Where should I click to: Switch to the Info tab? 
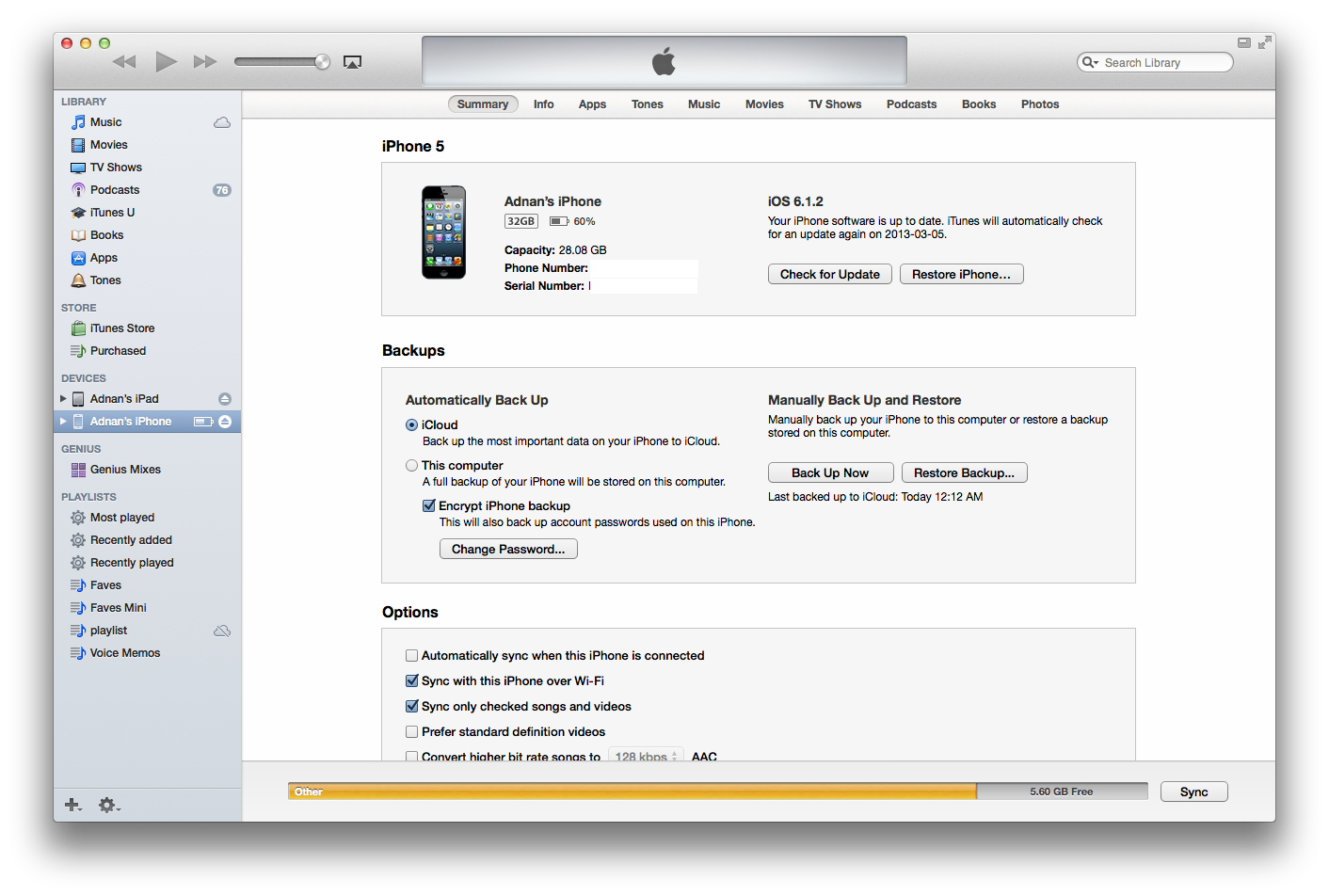click(x=544, y=104)
